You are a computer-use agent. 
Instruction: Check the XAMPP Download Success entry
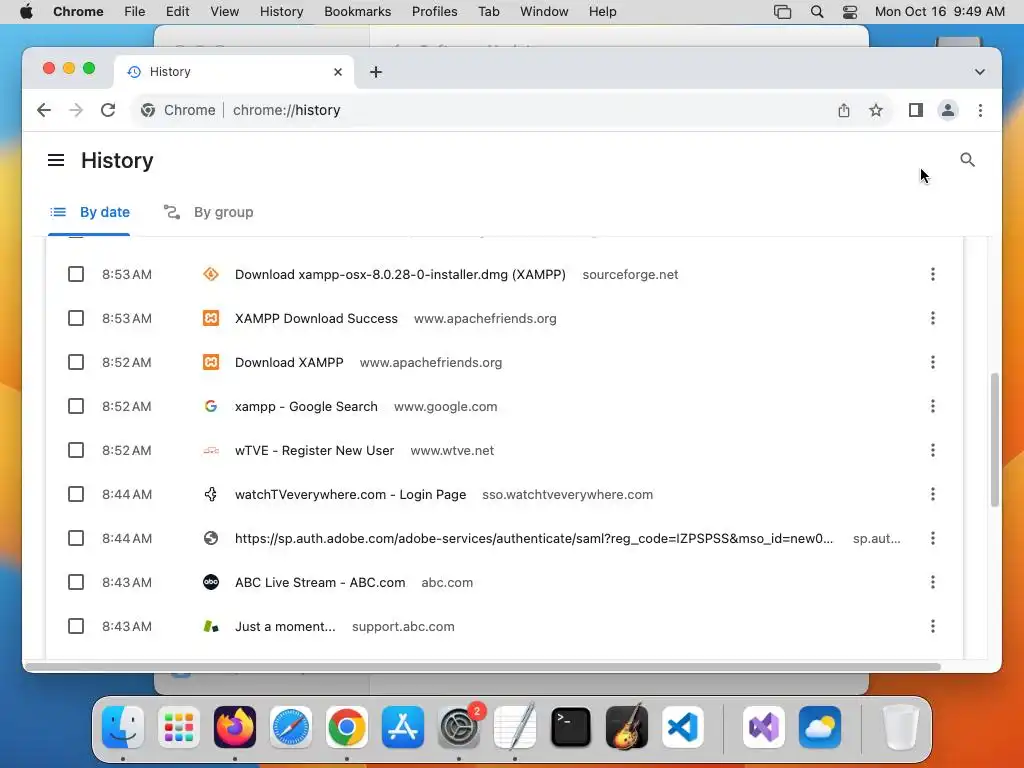76,318
